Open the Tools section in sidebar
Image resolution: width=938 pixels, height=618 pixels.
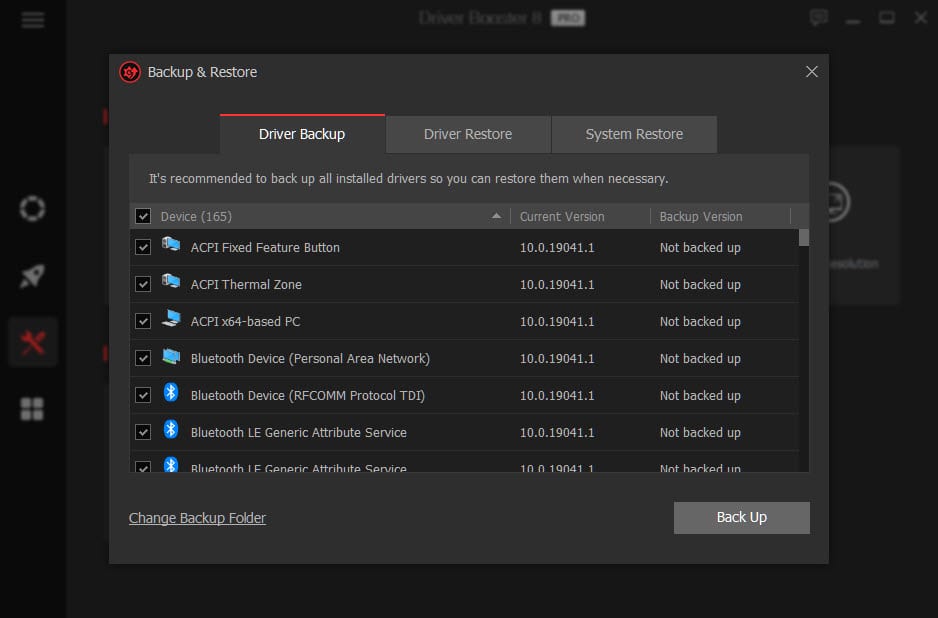click(33, 343)
